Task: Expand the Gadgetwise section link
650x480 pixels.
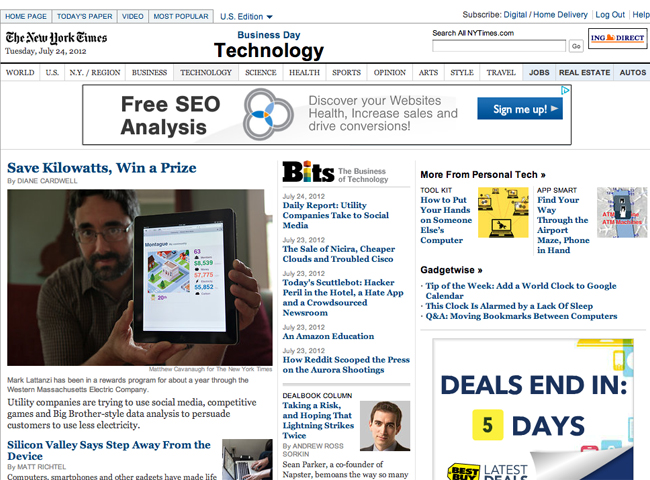Action: pos(451,270)
